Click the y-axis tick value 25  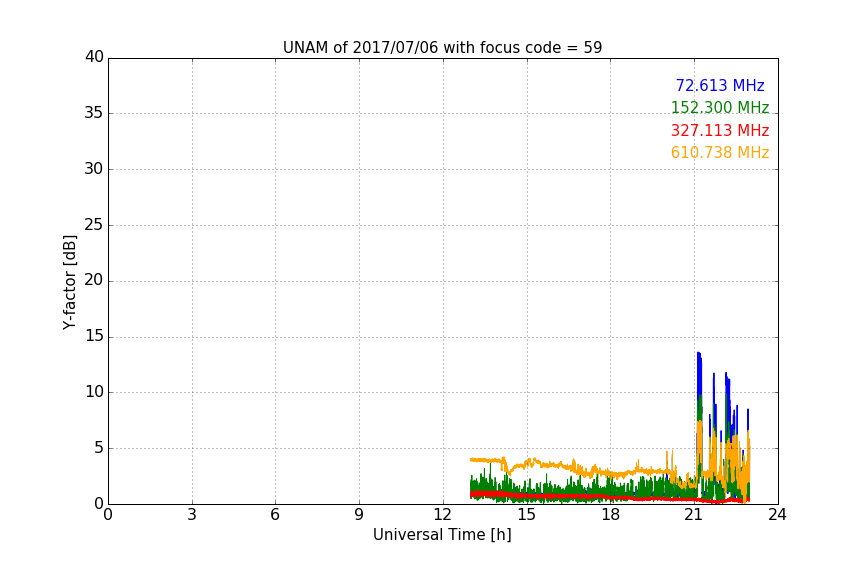pyautogui.click(x=94, y=225)
